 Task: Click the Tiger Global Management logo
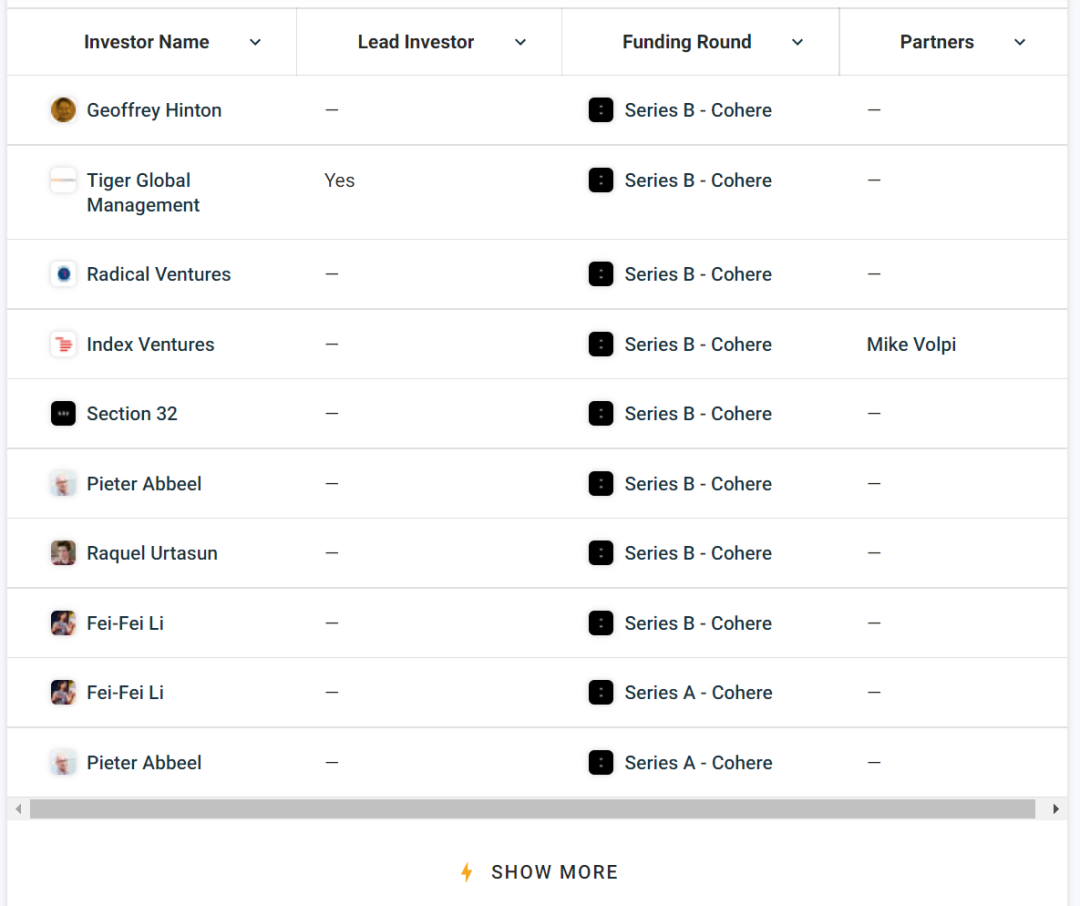(63, 181)
